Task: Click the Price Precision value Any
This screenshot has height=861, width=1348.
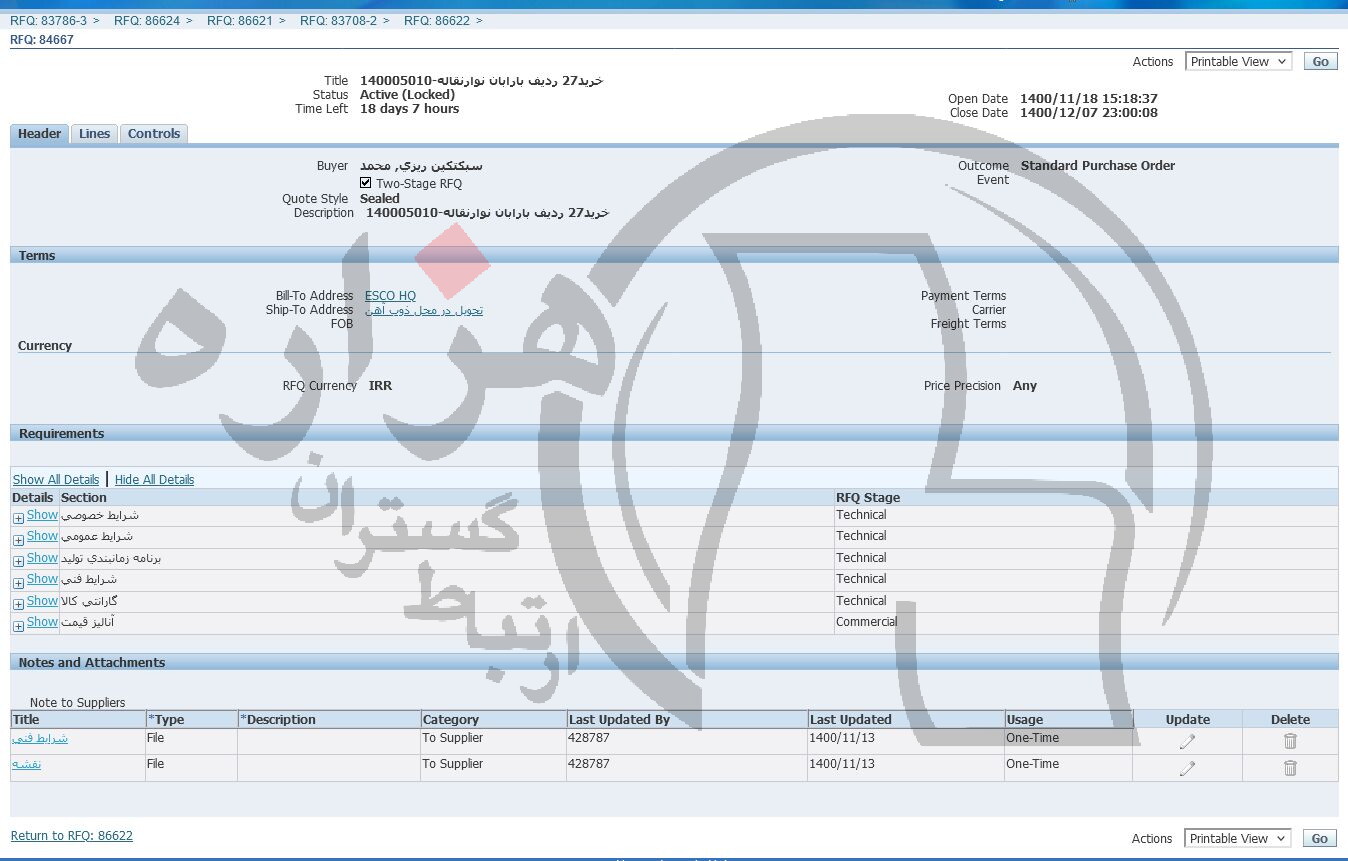Action: (1025, 386)
